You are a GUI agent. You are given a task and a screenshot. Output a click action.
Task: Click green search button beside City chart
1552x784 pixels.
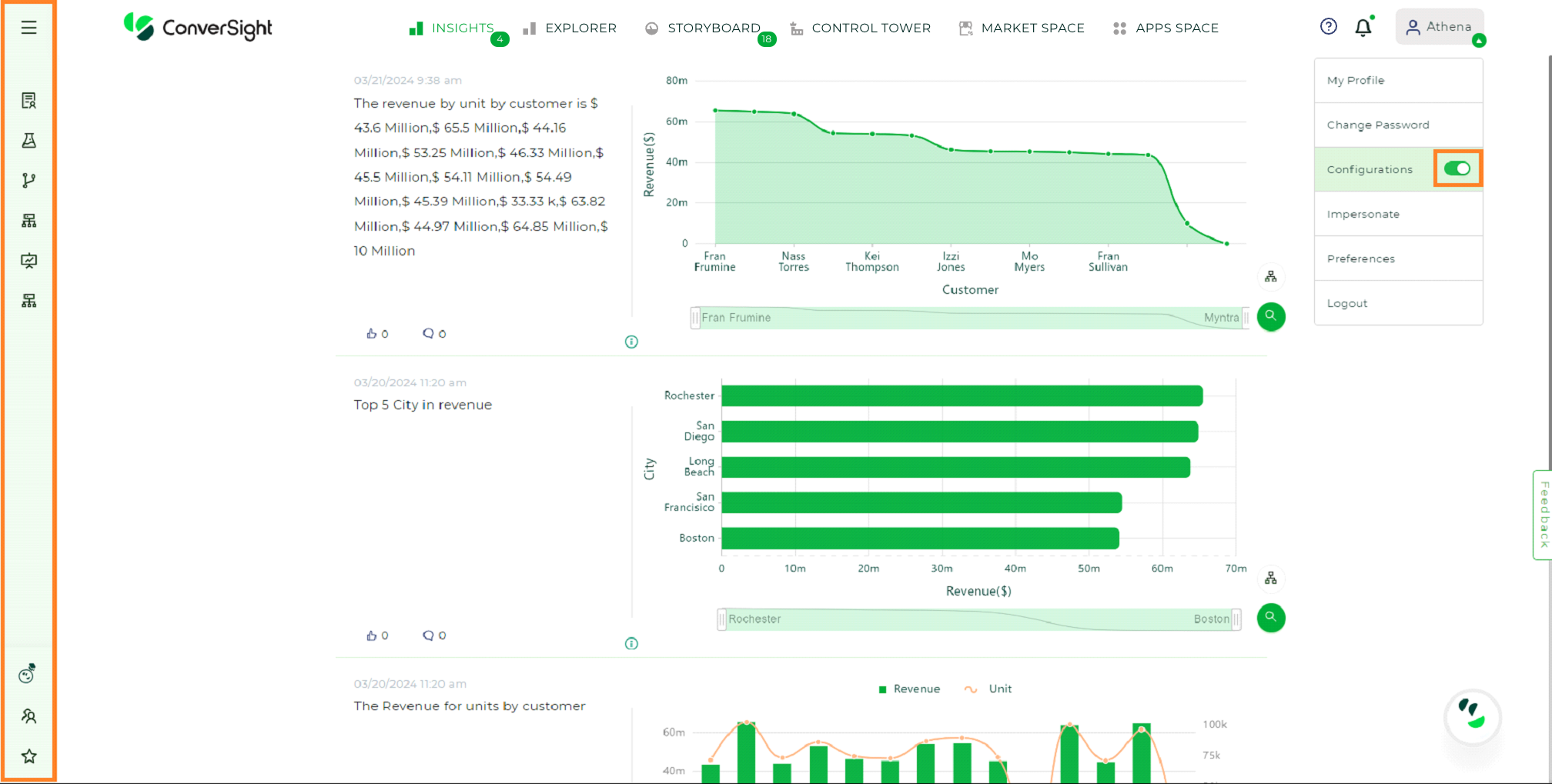point(1271,618)
